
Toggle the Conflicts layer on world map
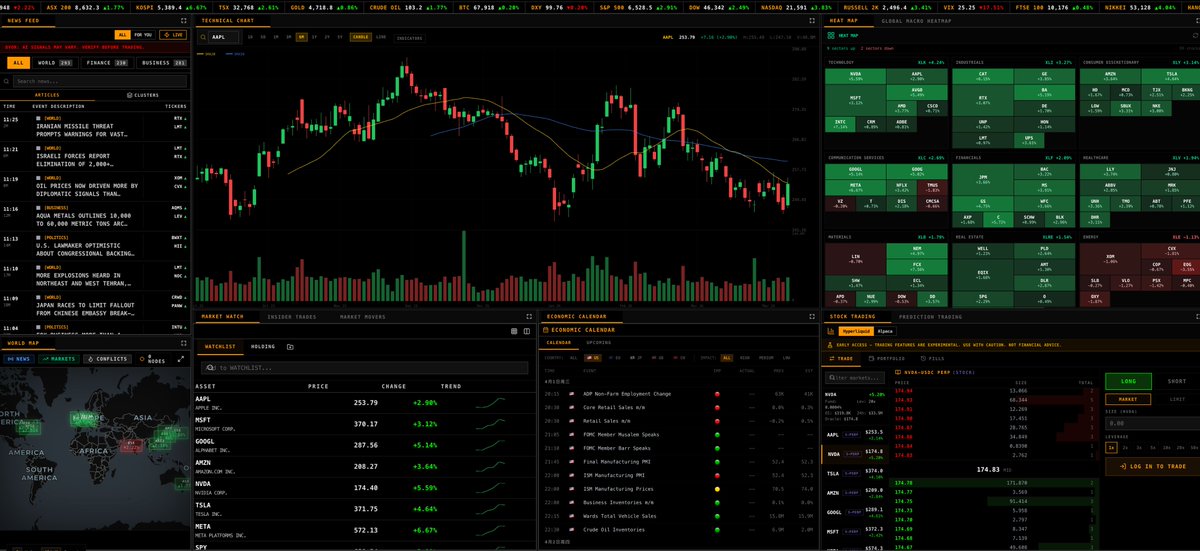point(107,358)
